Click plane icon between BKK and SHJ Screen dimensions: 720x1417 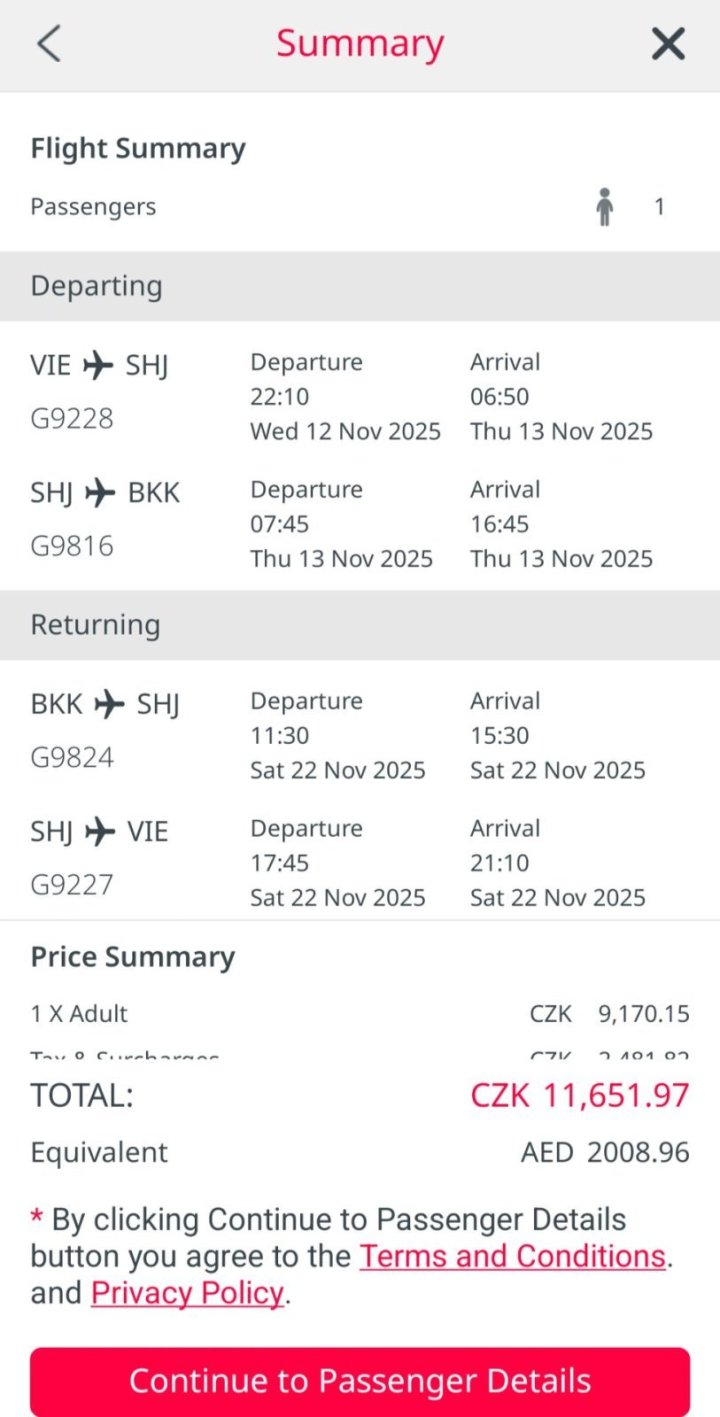(x=109, y=705)
